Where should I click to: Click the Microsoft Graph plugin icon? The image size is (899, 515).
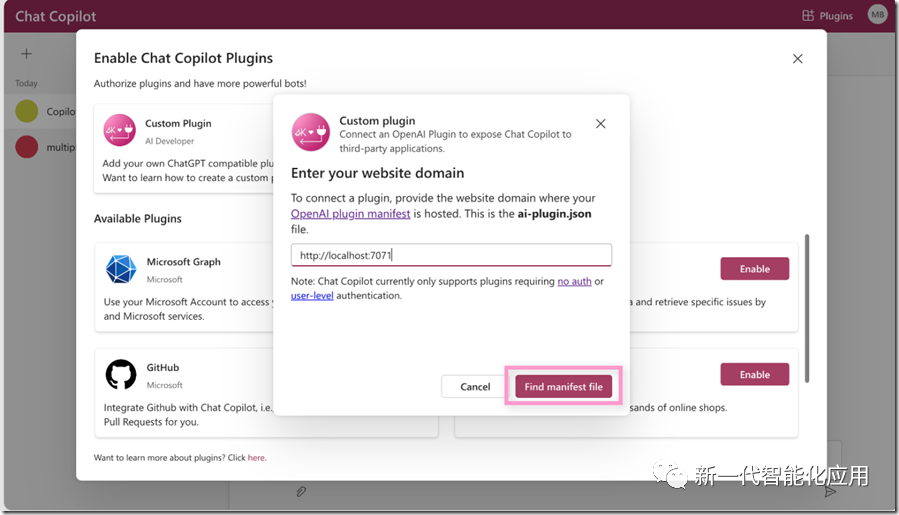pos(121,268)
